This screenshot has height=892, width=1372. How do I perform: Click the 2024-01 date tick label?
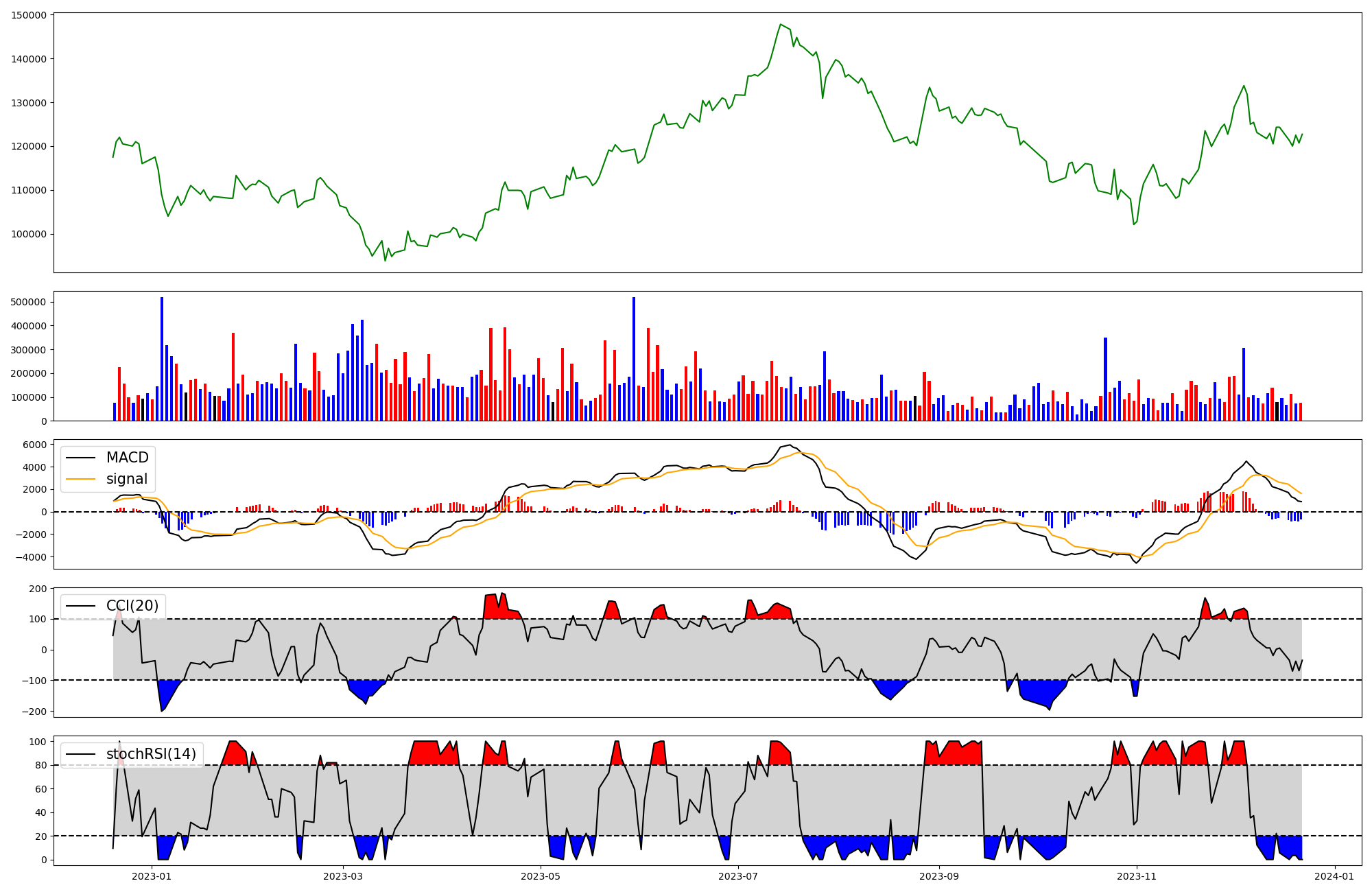click(1334, 876)
